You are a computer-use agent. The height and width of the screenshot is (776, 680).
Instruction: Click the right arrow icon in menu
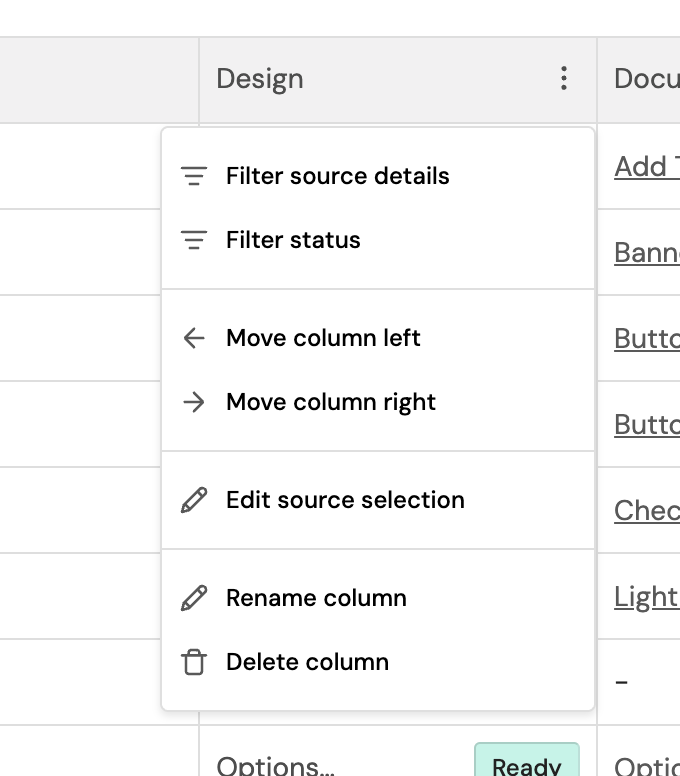194,403
